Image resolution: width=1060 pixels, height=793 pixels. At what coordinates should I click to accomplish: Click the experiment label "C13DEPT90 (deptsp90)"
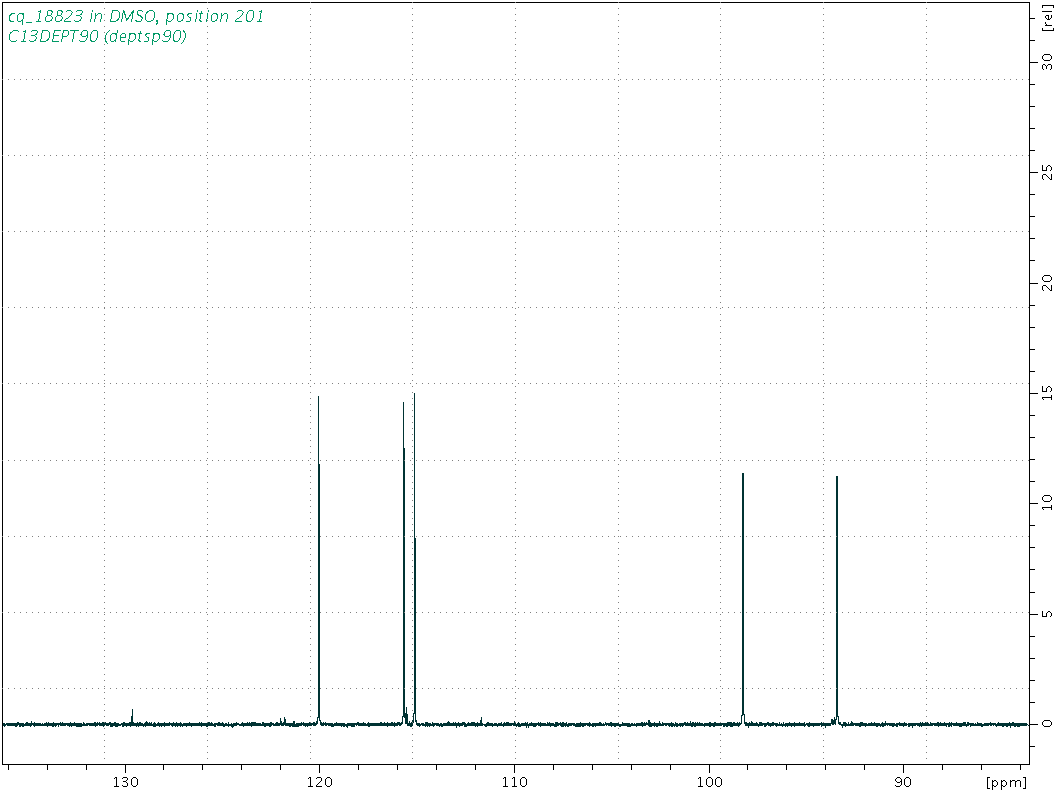[x=97, y=37]
